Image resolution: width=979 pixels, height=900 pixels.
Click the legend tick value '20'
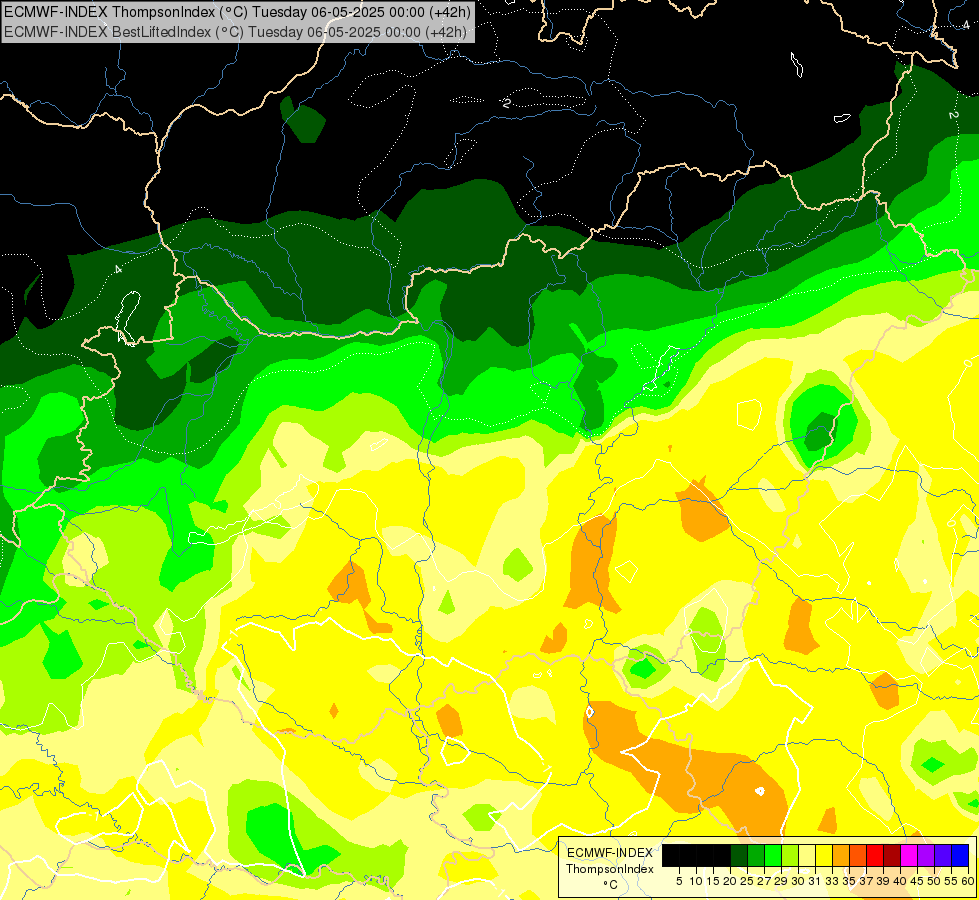click(x=729, y=881)
